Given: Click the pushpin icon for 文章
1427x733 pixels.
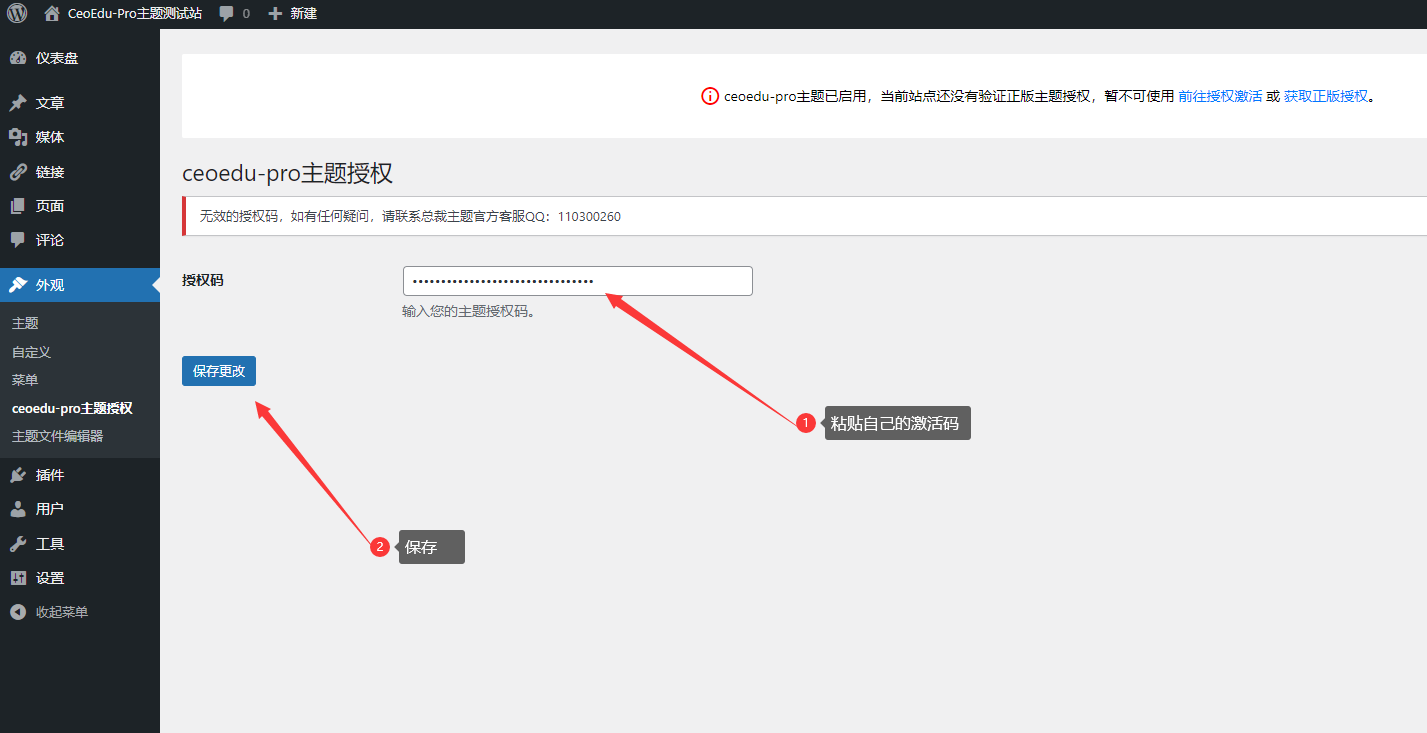Looking at the screenshot, I should 18,103.
